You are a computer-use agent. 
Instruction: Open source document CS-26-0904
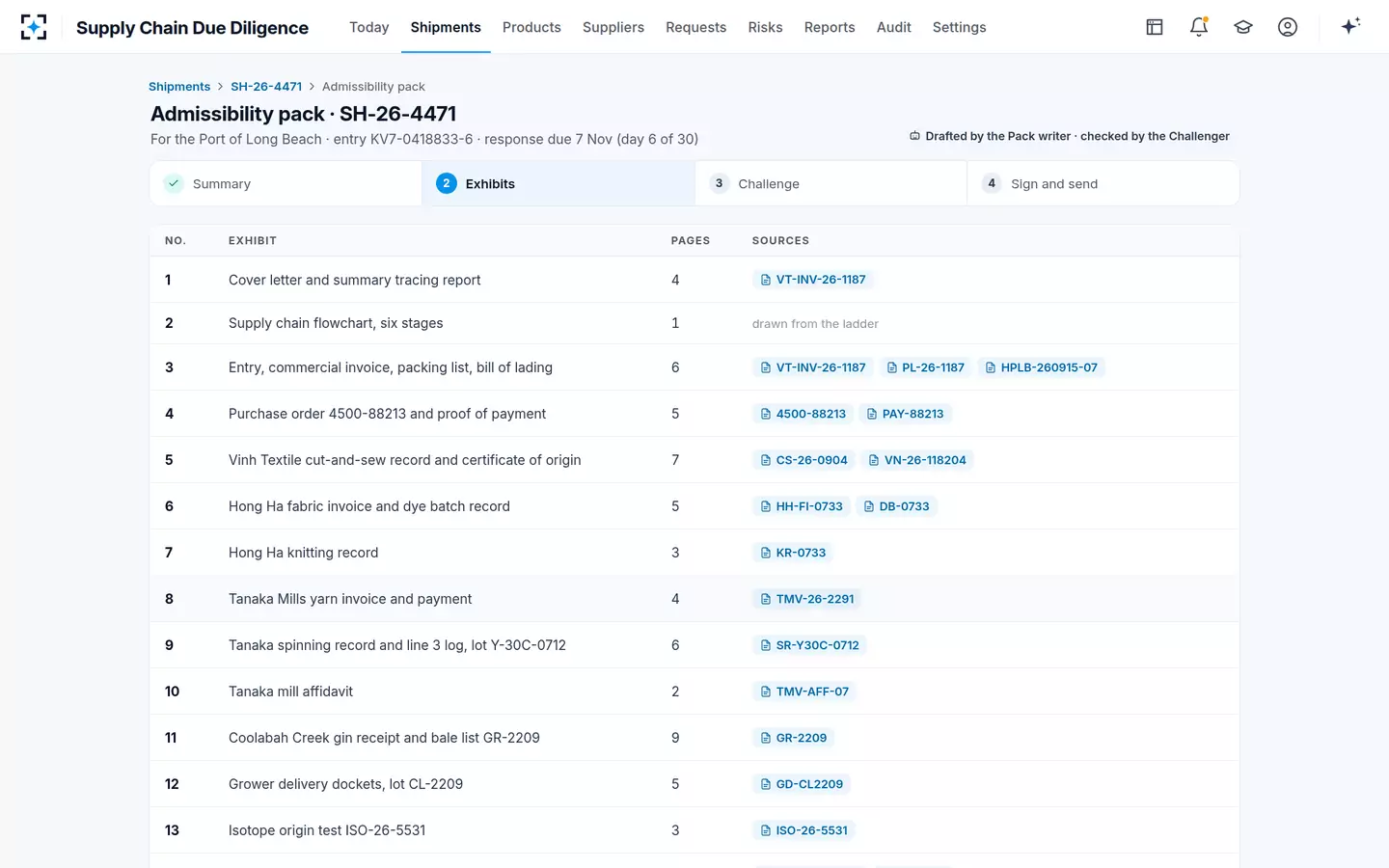[803, 460]
